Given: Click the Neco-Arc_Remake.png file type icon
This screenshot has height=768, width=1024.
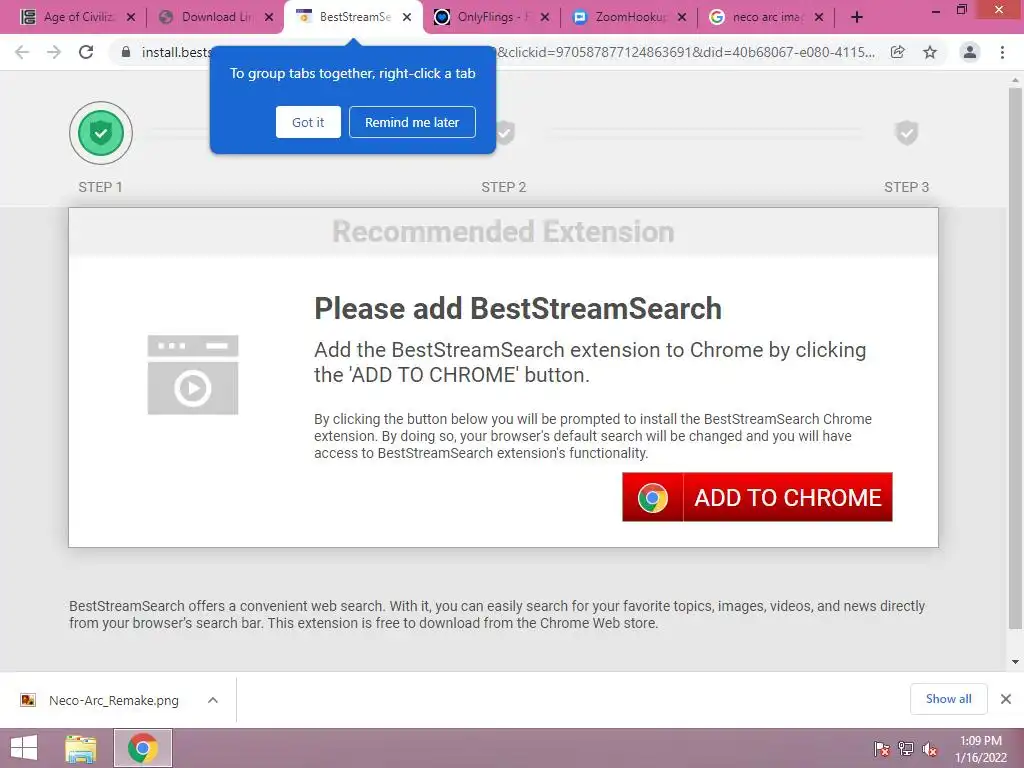Looking at the screenshot, I should 28,700.
